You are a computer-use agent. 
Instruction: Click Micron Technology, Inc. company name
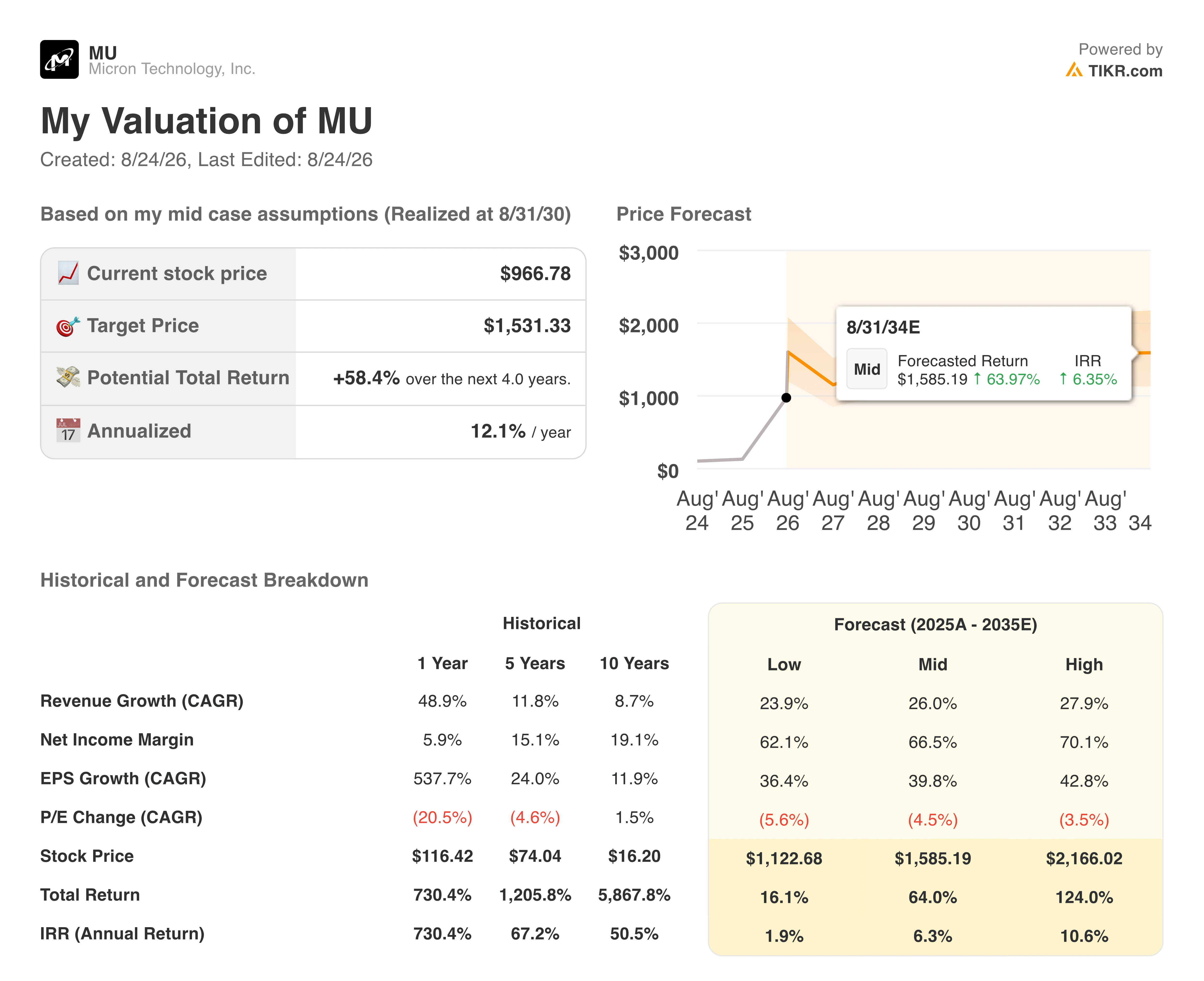click(x=172, y=69)
